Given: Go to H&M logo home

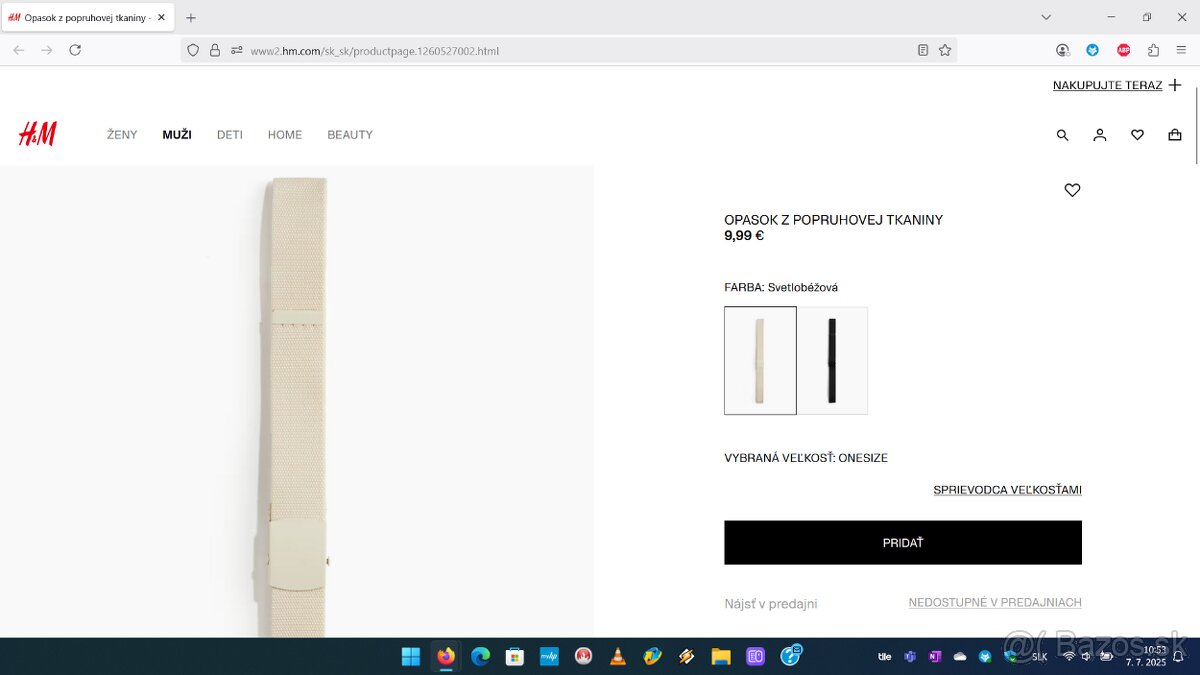Looking at the screenshot, I should point(38,134).
